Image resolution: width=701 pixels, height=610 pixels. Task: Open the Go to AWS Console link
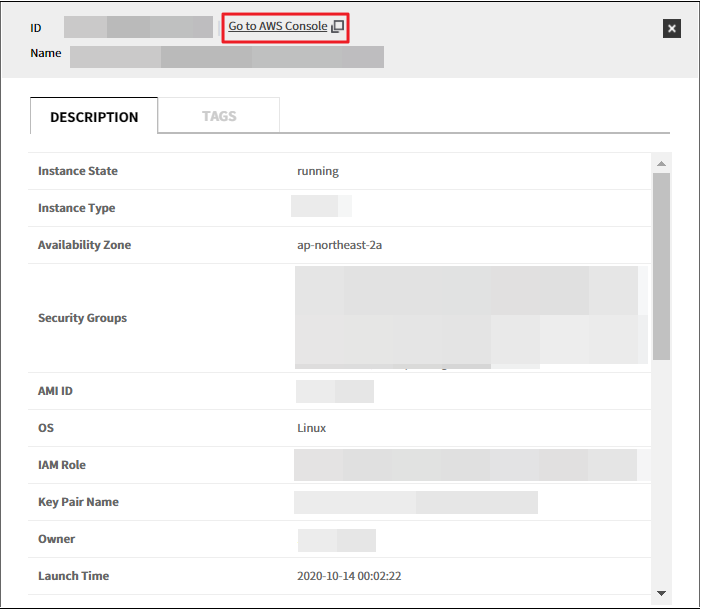[278, 26]
